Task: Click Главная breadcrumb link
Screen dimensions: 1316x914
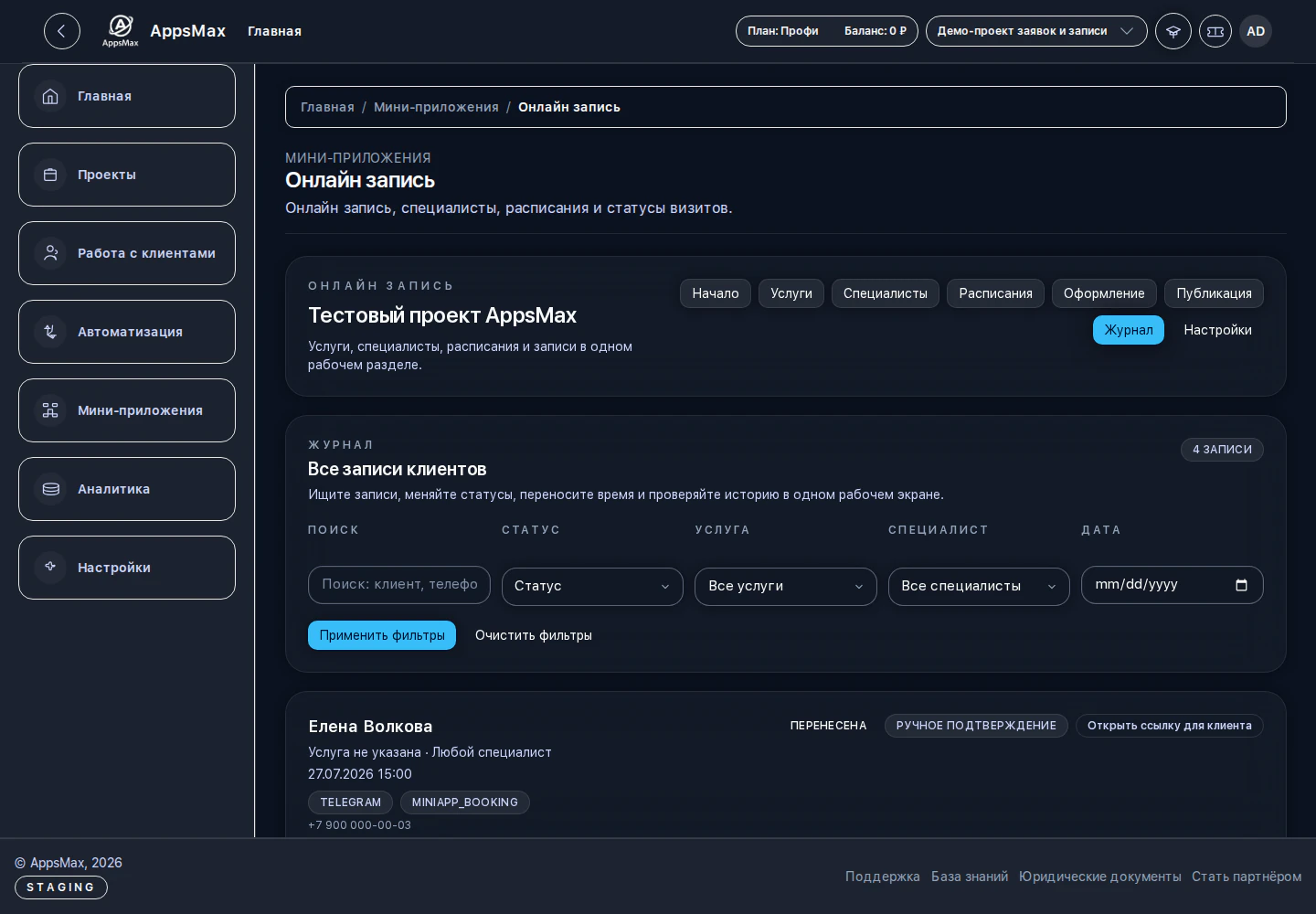Action: click(327, 107)
